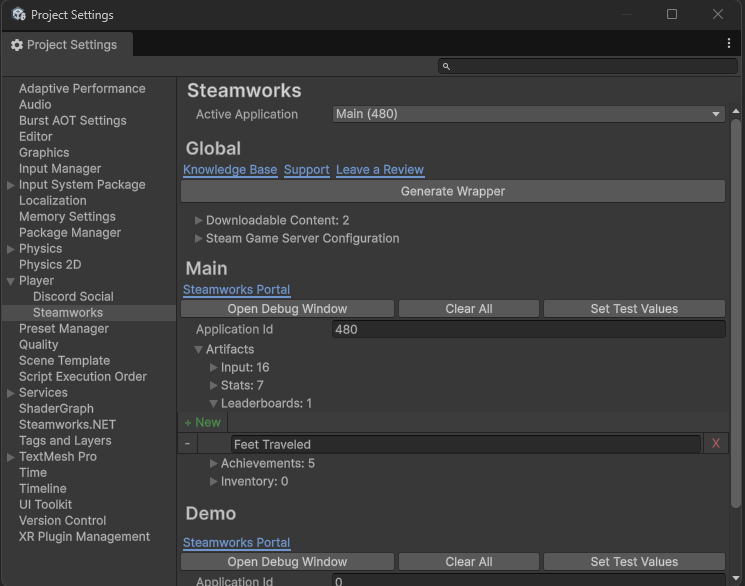
Task: Collapse the Artifacts foldout
Action: (x=199, y=349)
